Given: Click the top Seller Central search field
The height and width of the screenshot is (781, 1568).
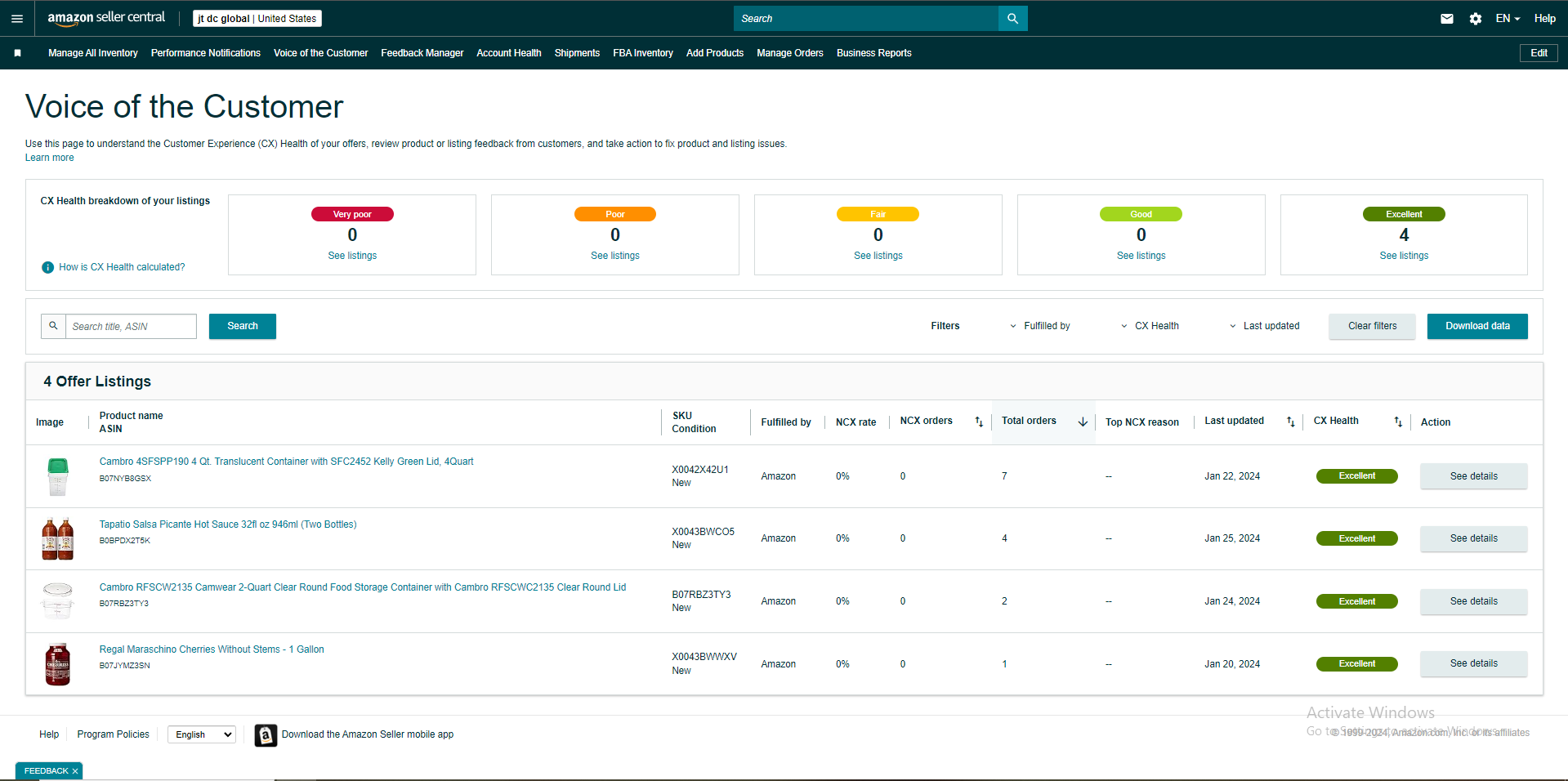Looking at the screenshot, I should pos(866,18).
